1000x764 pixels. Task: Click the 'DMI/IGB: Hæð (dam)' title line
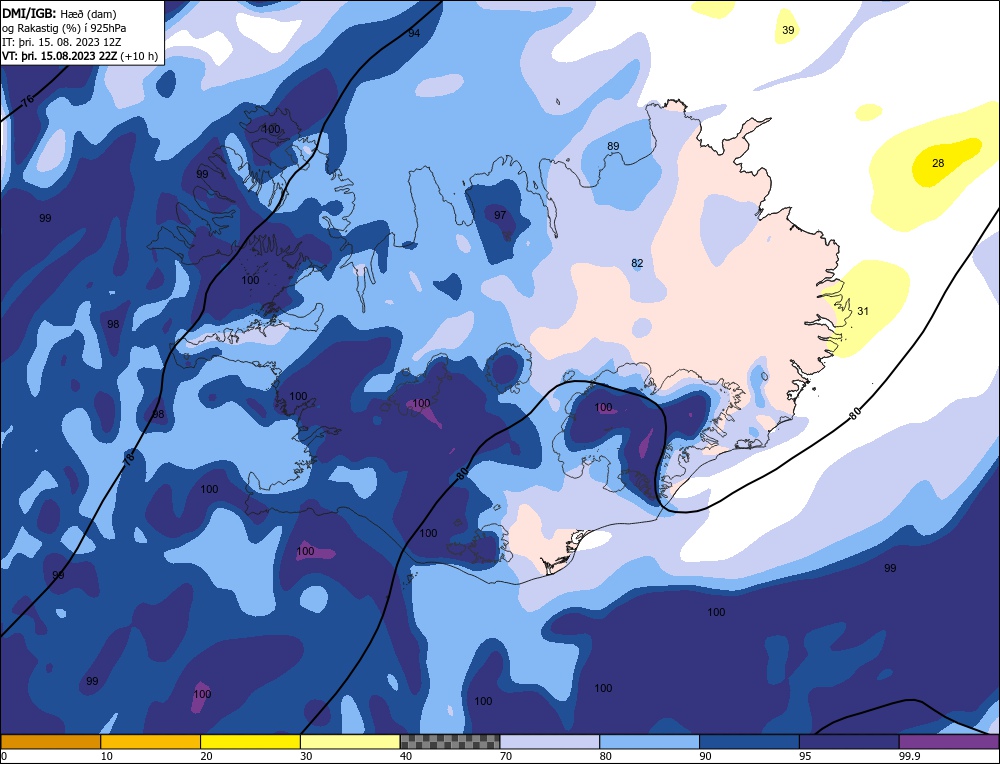(59, 13)
